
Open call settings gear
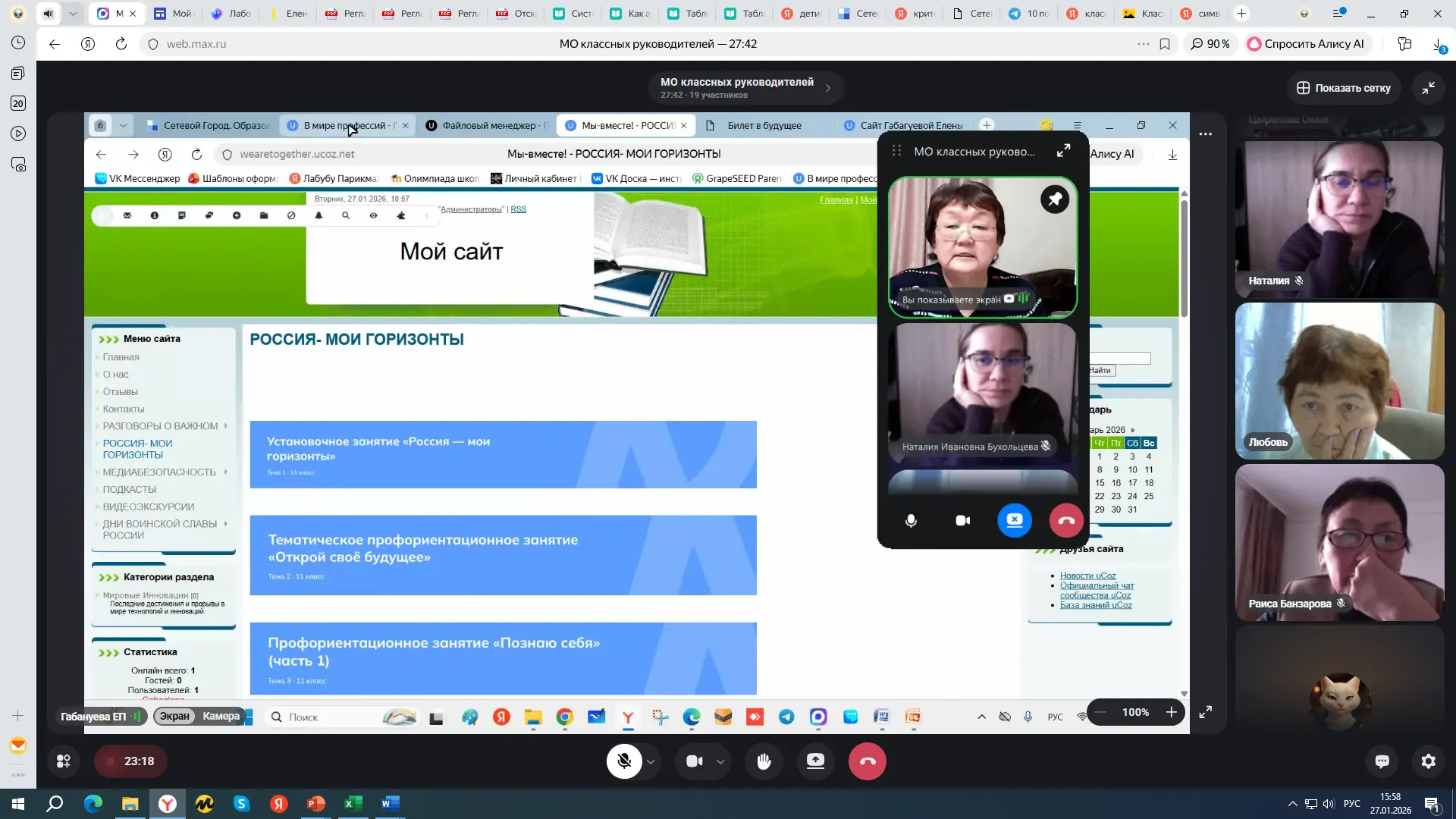tap(1429, 761)
